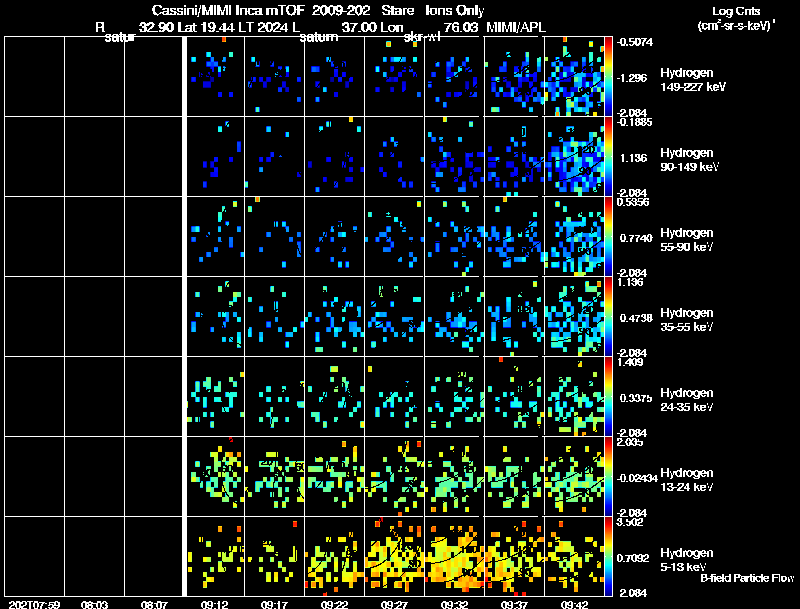
Task: Click the '09:17' time axis label
Action: [x=274, y=604]
